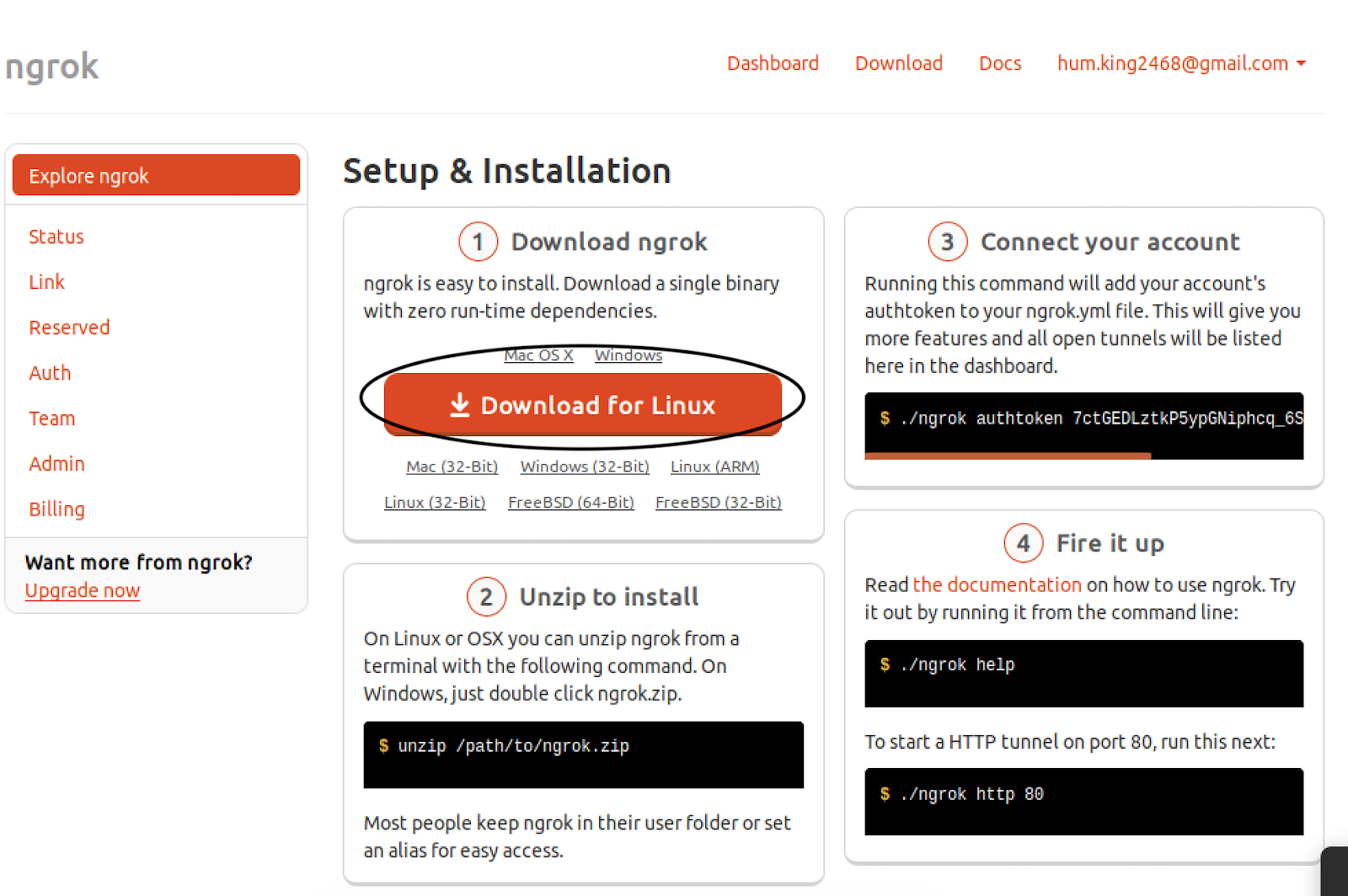The image size is (1348, 896).
Task: Open the account email dropdown menu
Action: (x=1181, y=63)
